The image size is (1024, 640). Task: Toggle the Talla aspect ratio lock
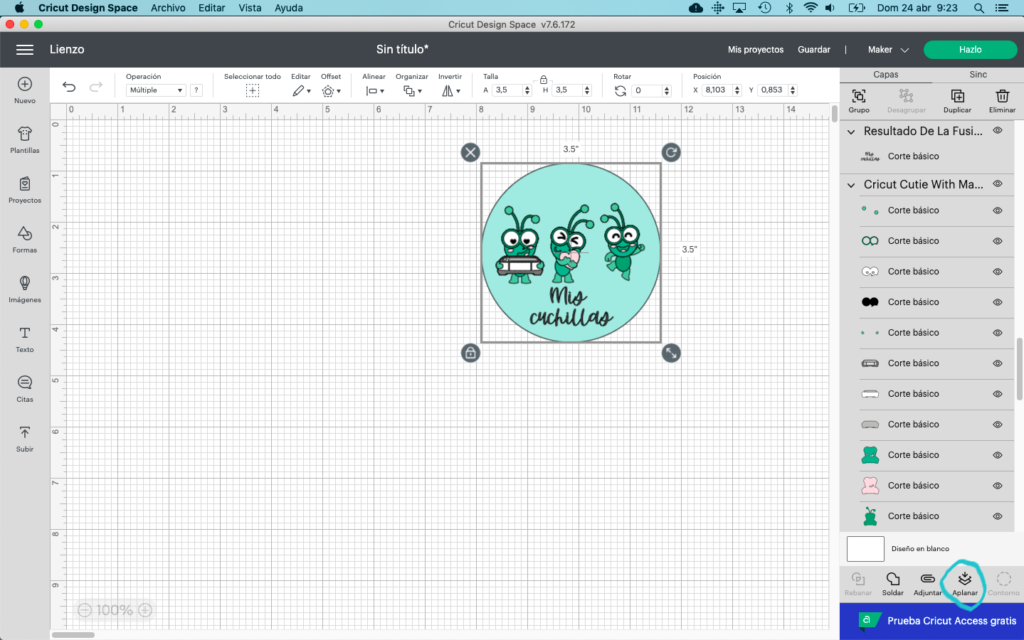pyautogui.click(x=543, y=80)
